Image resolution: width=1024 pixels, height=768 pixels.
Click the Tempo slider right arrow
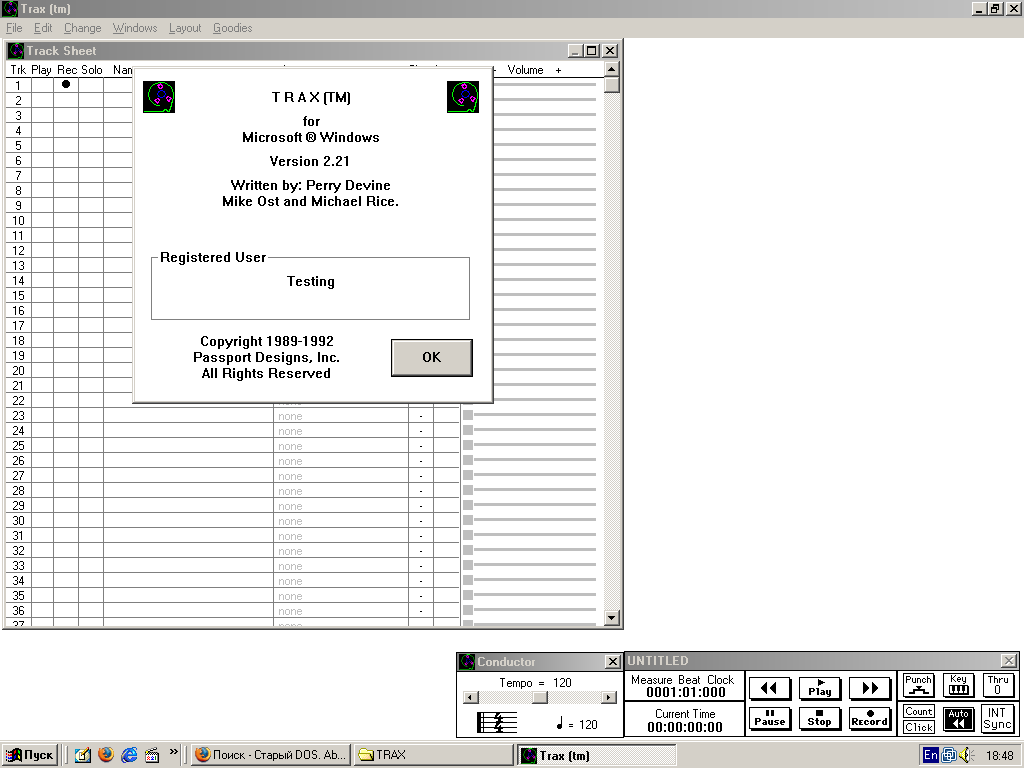pyautogui.click(x=608, y=697)
